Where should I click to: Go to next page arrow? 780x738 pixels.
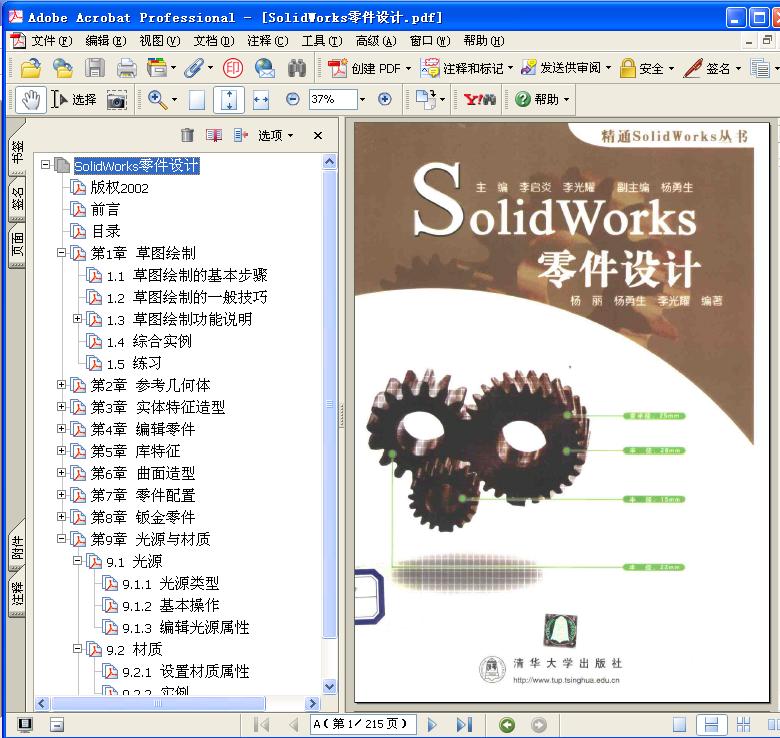click(x=432, y=724)
